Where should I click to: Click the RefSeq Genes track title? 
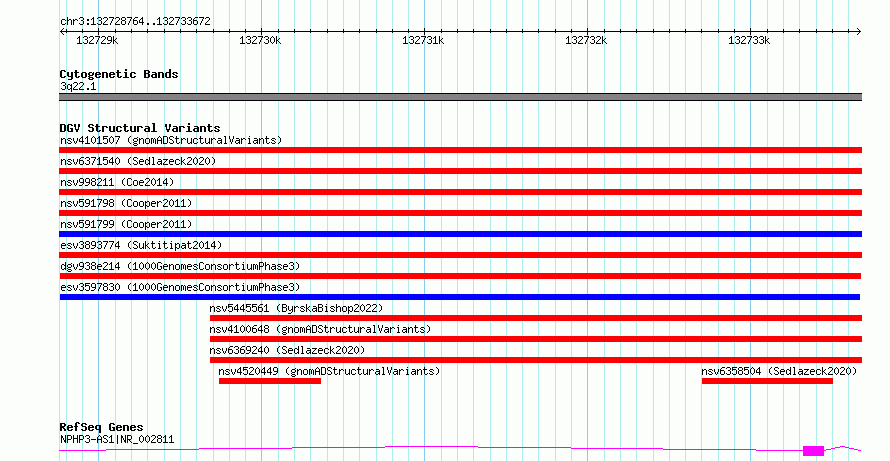(102, 427)
